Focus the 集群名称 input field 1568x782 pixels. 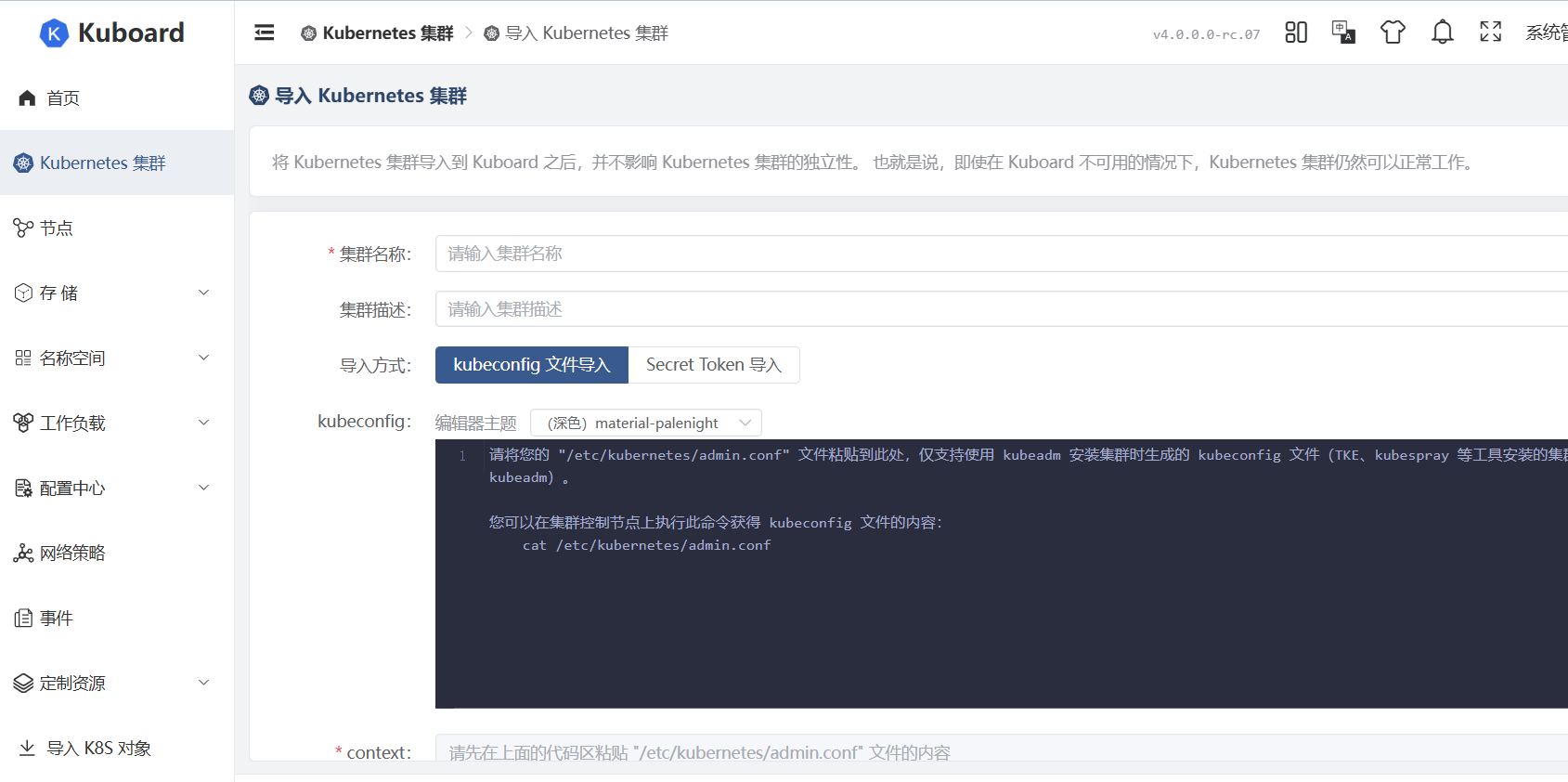1002,254
